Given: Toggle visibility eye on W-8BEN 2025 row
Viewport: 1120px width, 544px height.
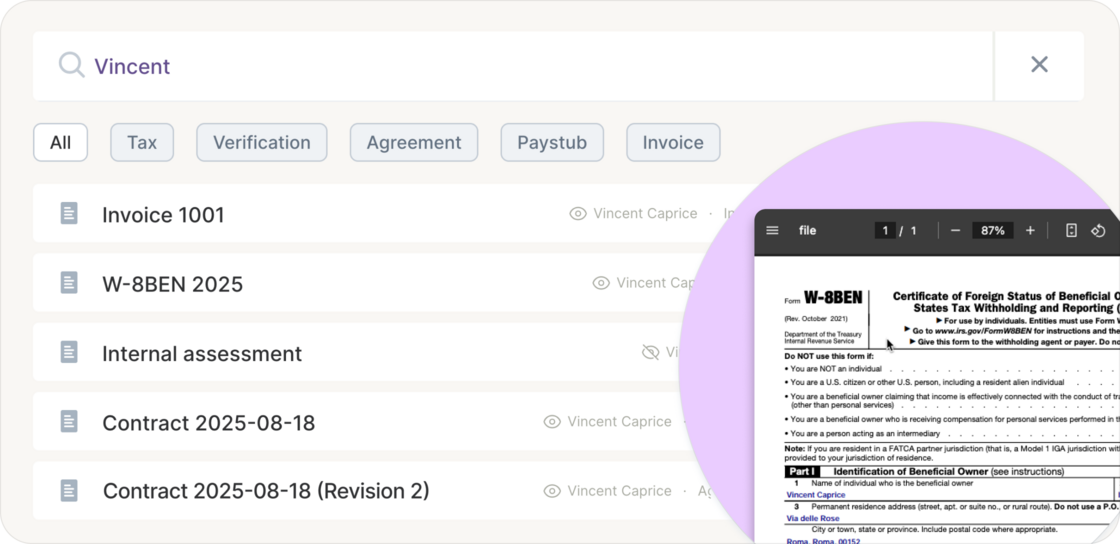Looking at the screenshot, I should point(601,283).
